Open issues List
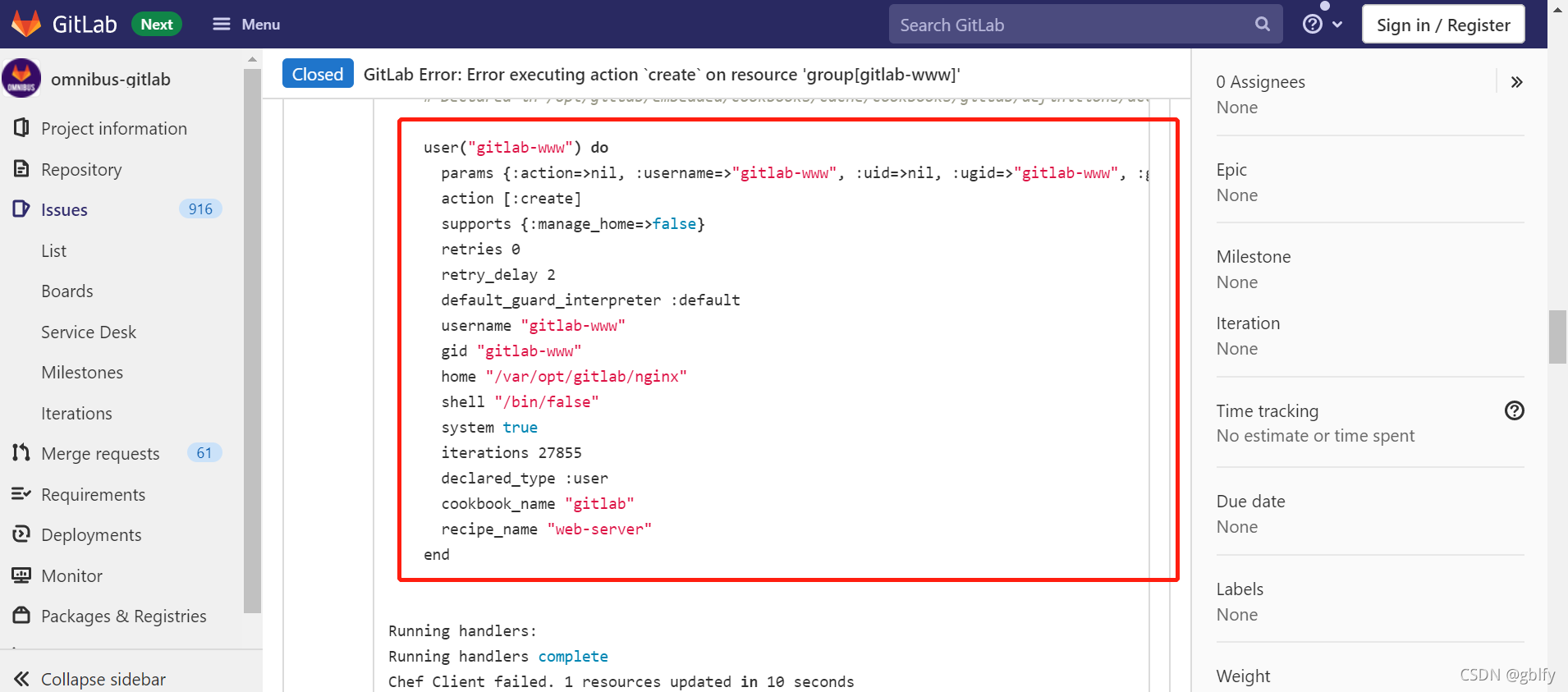Screen dimensions: 1568x692 tap(54, 251)
